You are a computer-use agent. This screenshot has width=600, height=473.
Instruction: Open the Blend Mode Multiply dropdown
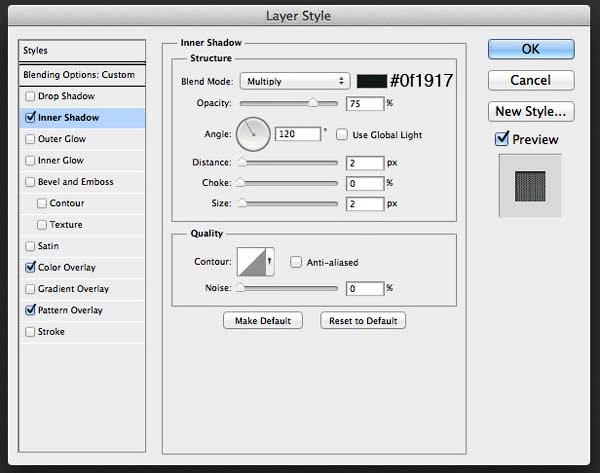click(295, 81)
